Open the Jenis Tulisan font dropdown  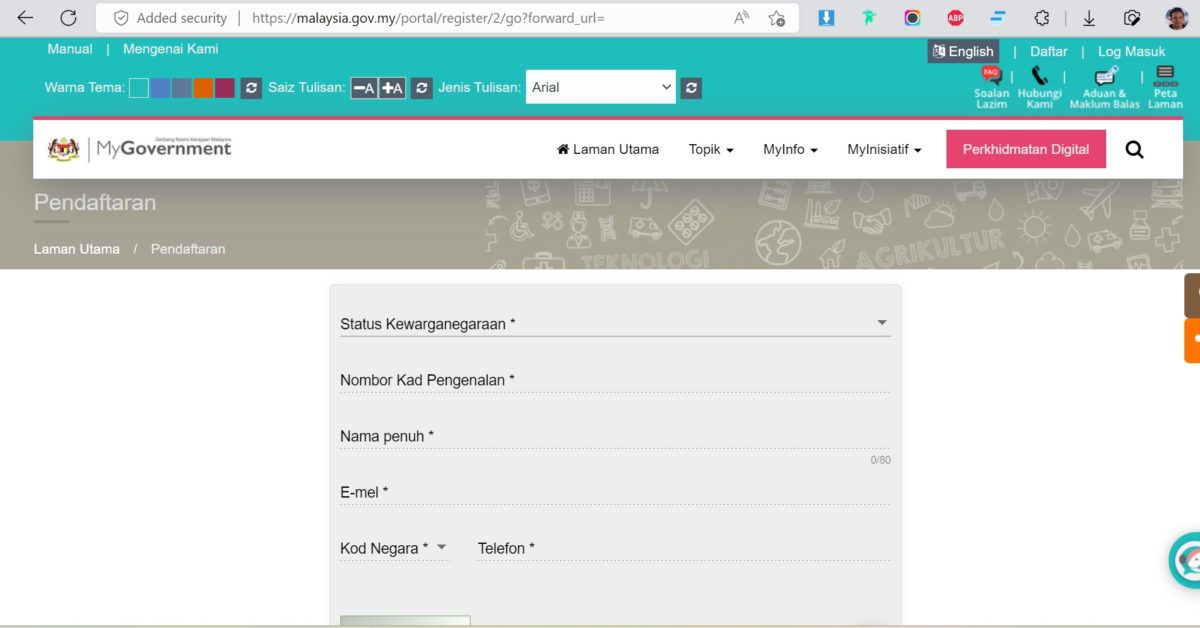(x=601, y=87)
